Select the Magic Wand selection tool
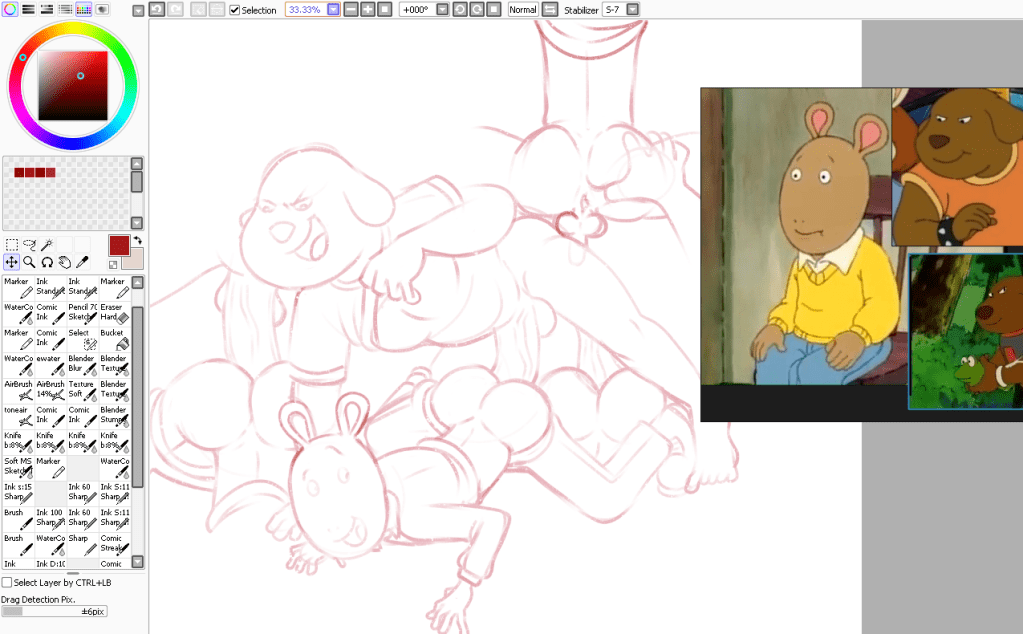 46,243
